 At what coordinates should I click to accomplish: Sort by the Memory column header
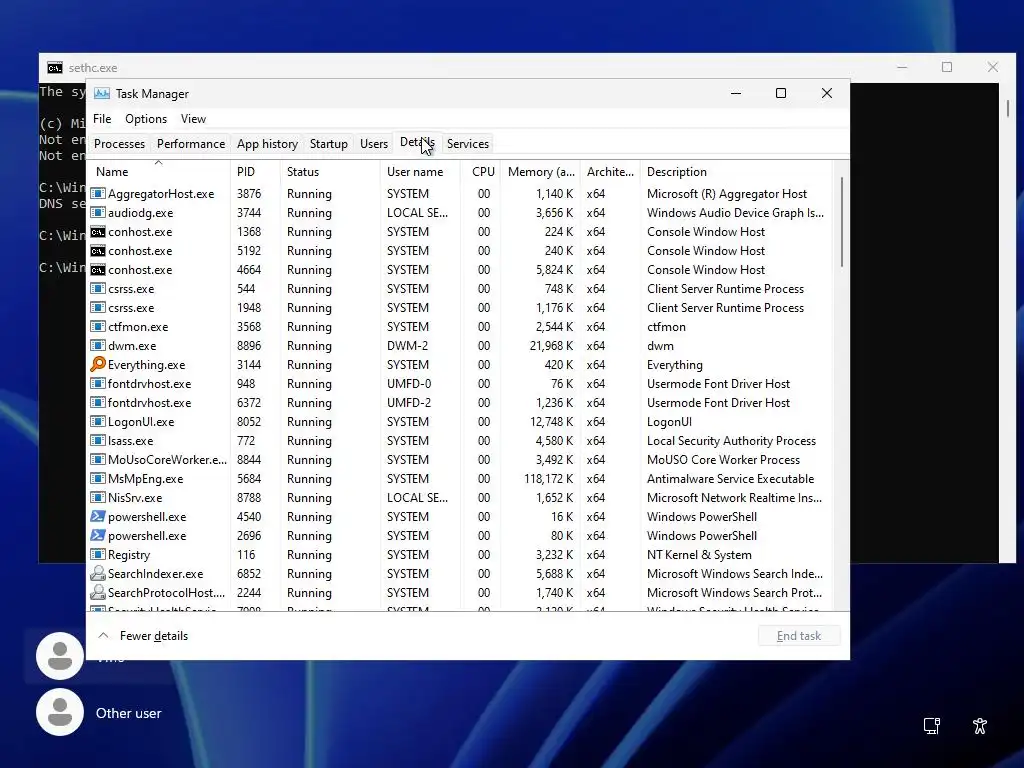[541, 172]
